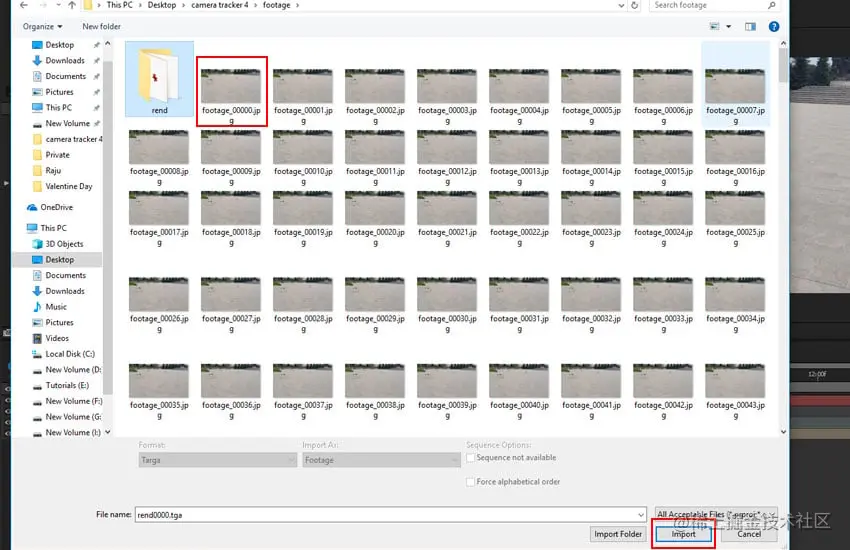This screenshot has width=850, height=550.
Task: Select Downloads in Quick access
Action: click(x=65, y=61)
